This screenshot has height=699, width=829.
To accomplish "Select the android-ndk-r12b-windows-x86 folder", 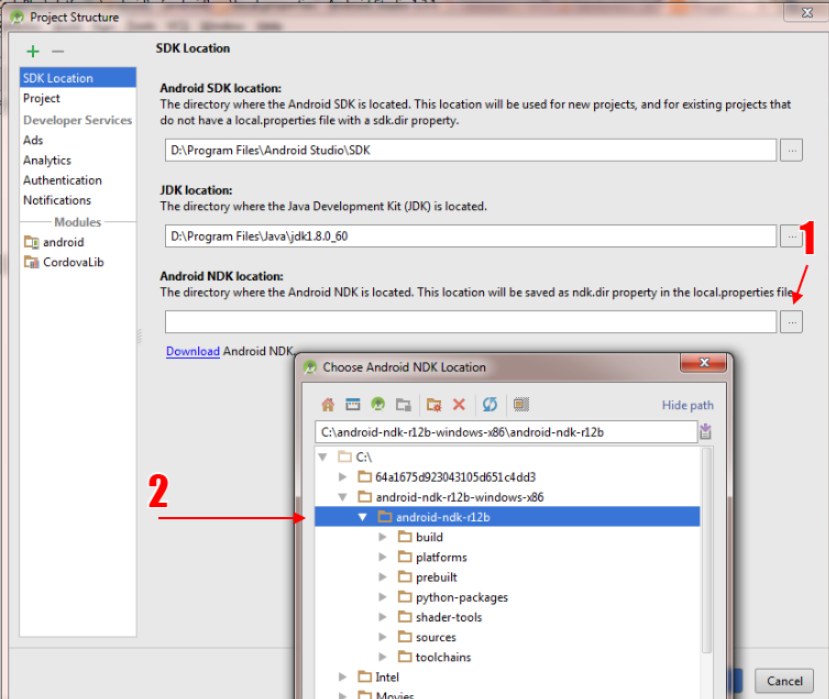I will tap(459, 497).
